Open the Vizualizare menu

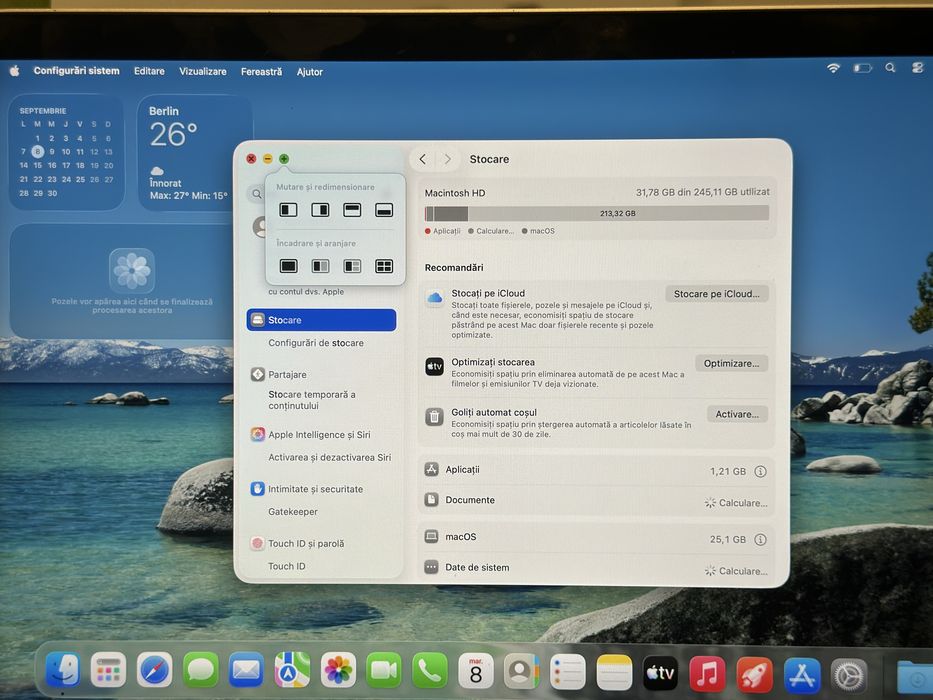pos(203,71)
